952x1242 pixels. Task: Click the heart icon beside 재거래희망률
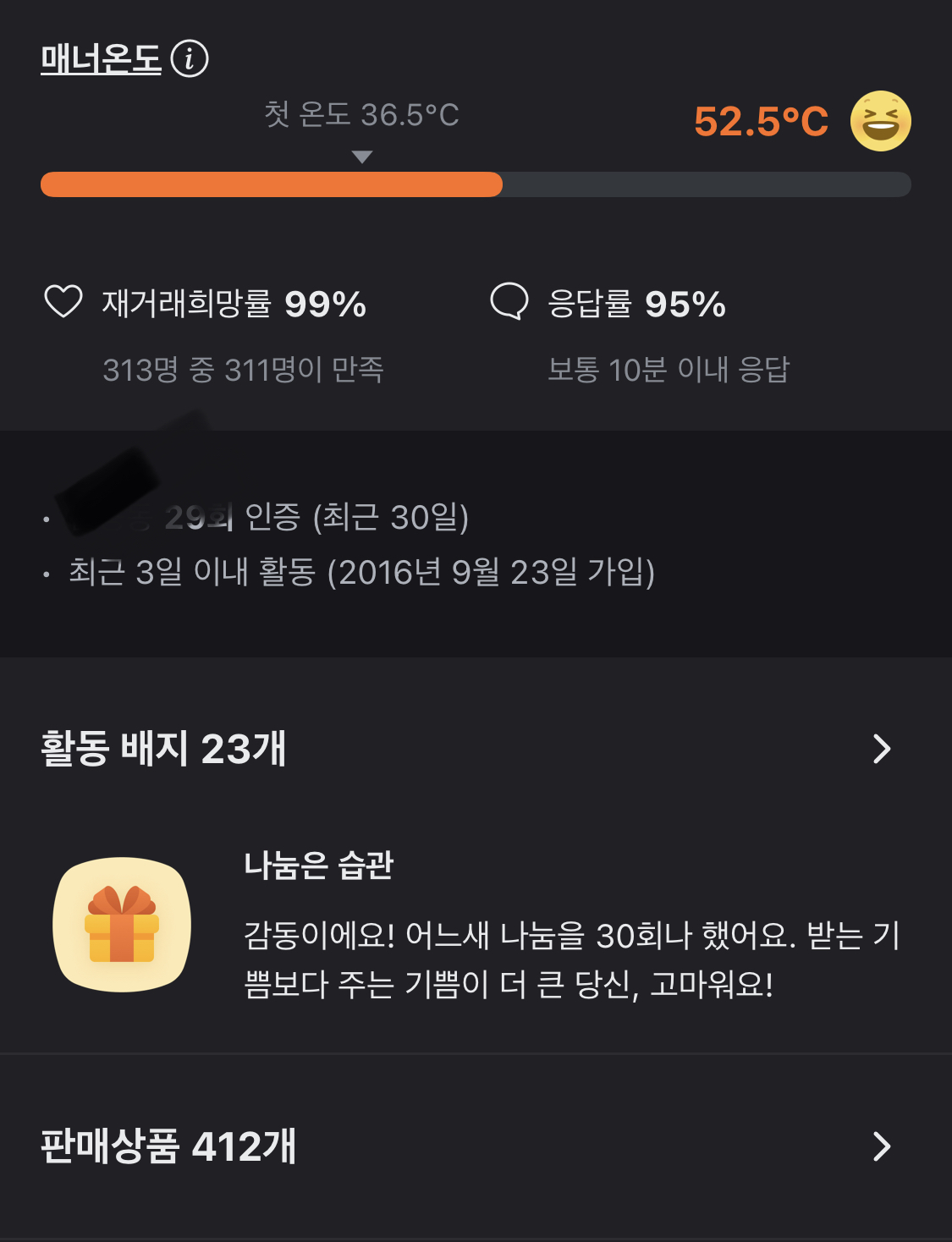(63, 302)
